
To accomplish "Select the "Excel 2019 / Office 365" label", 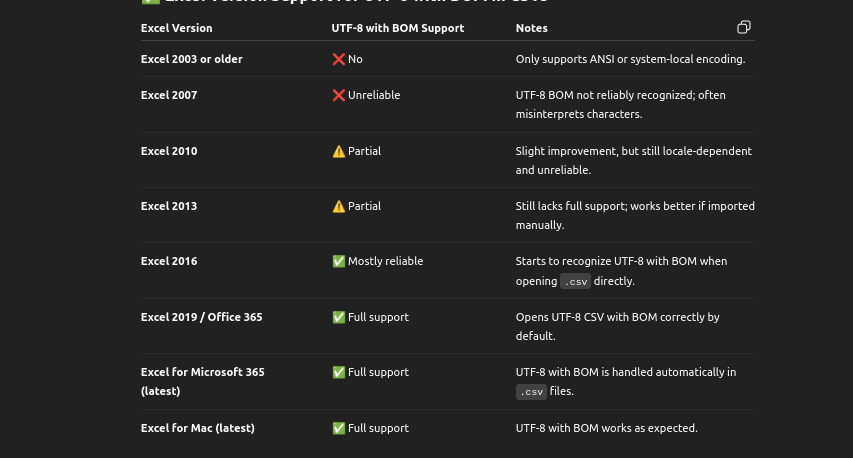I will click(201, 317).
